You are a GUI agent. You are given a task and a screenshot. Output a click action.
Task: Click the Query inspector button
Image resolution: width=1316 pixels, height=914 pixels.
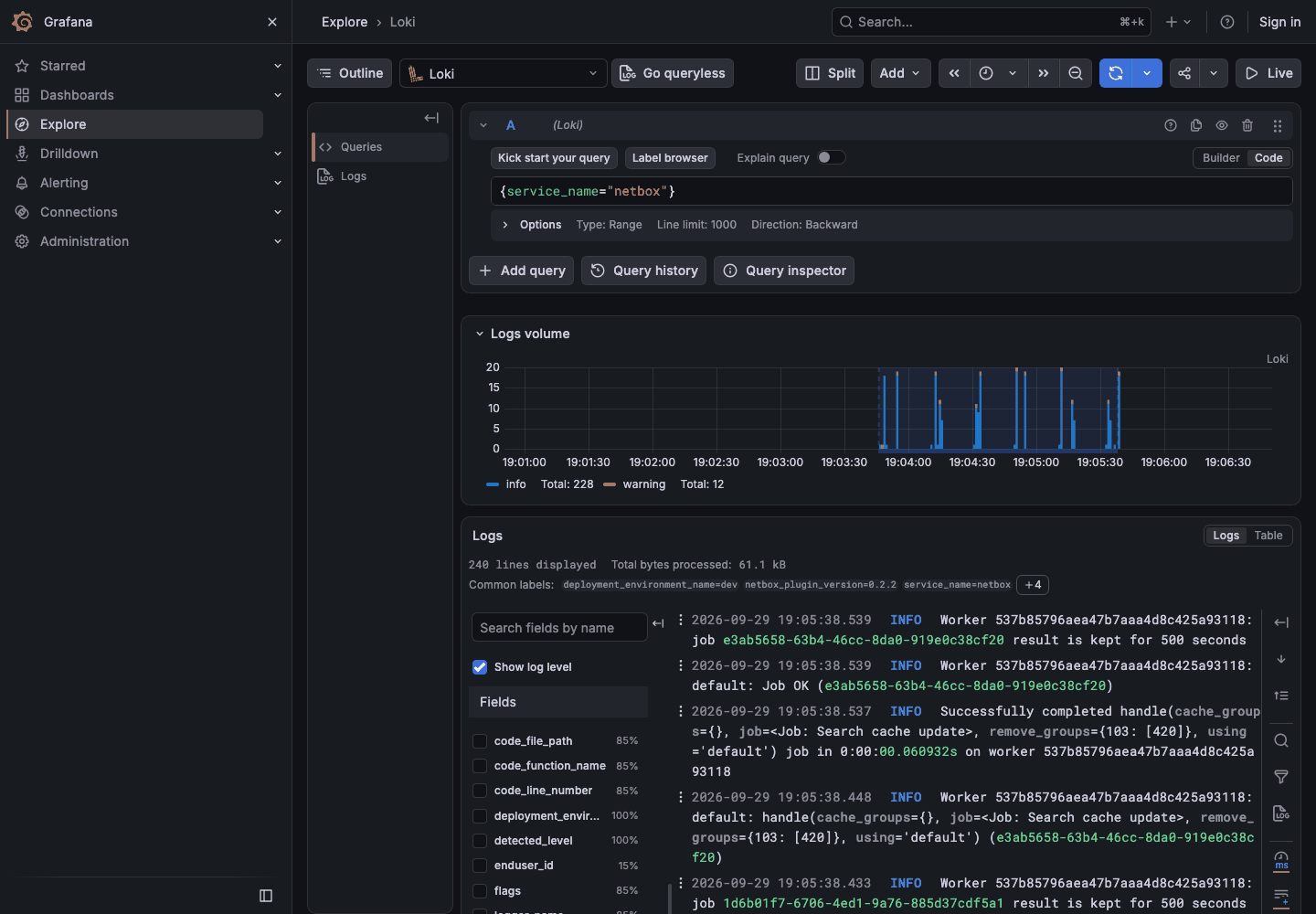[784, 271]
